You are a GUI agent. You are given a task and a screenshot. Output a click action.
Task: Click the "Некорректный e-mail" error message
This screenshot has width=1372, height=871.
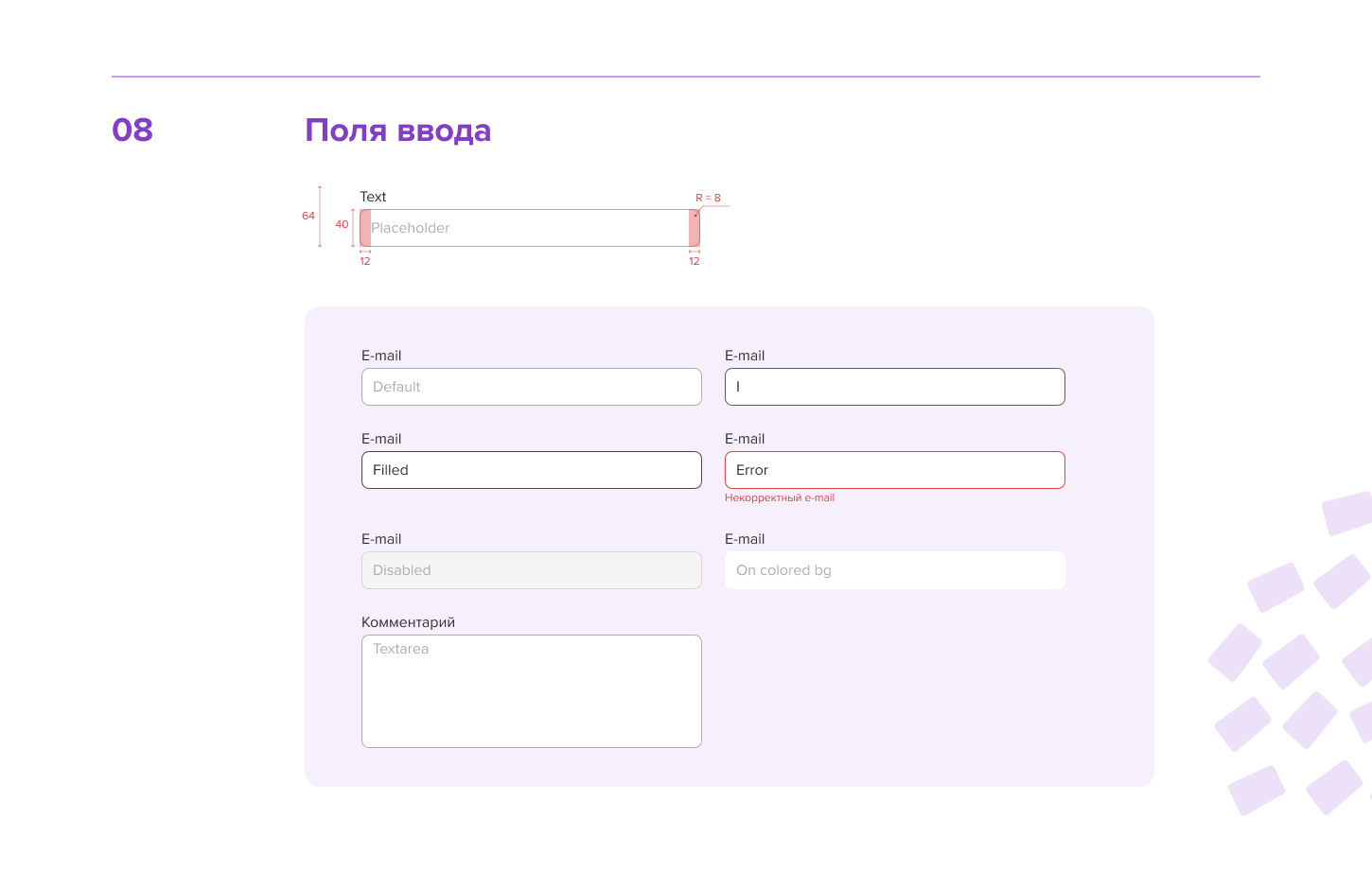point(780,497)
